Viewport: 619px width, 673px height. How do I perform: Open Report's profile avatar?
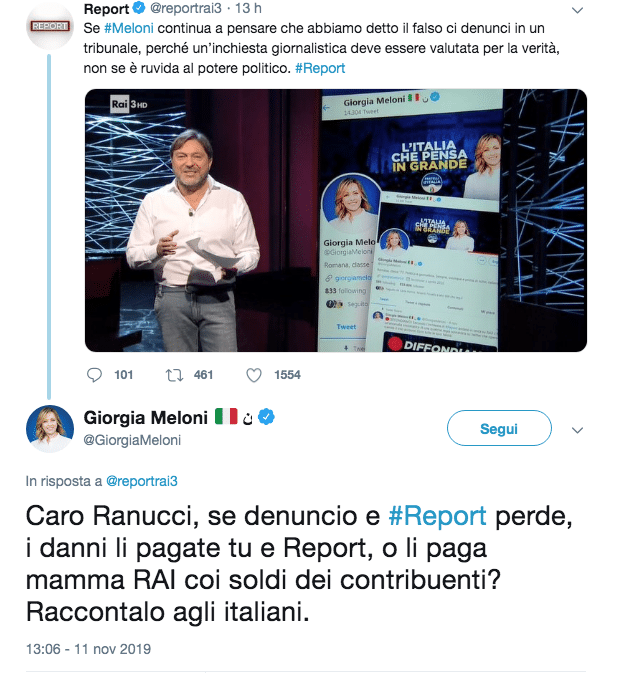pyautogui.click(x=50, y=26)
